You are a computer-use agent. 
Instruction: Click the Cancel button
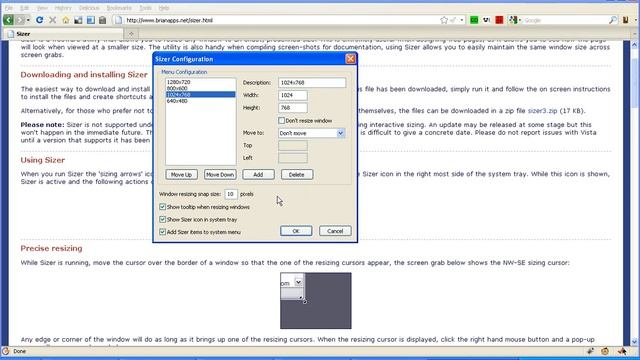pyautogui.click(x=335, y=231)
